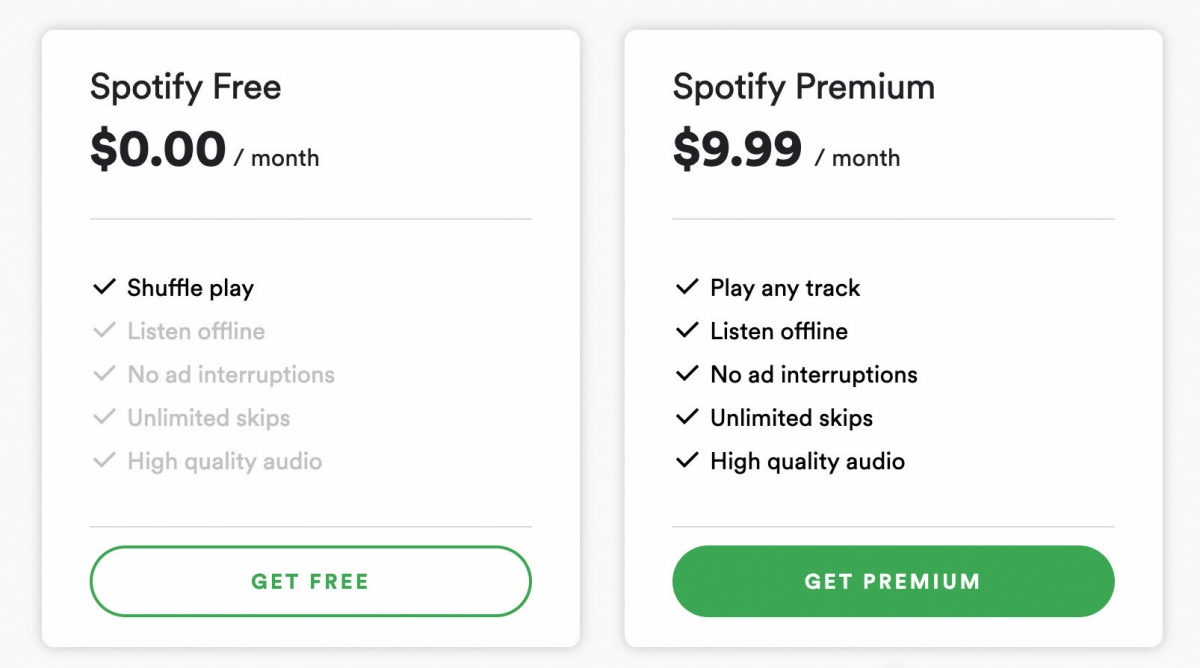The height and width of the screenshot is (668, 1200).
Task: Select the Spotify Free plan title
Action: click(x=186, y=87)
